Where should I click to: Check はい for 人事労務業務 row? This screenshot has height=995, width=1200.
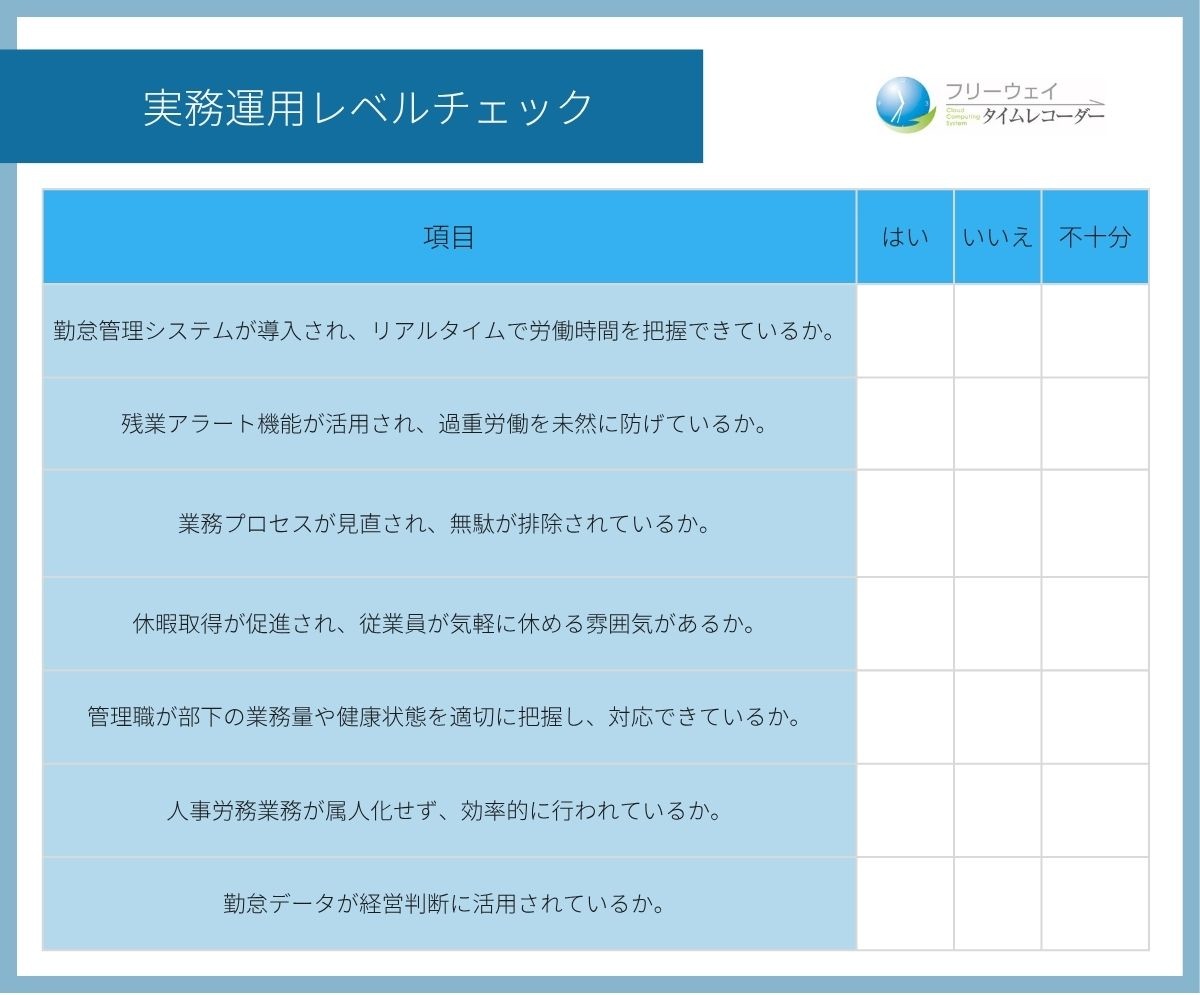905,811
